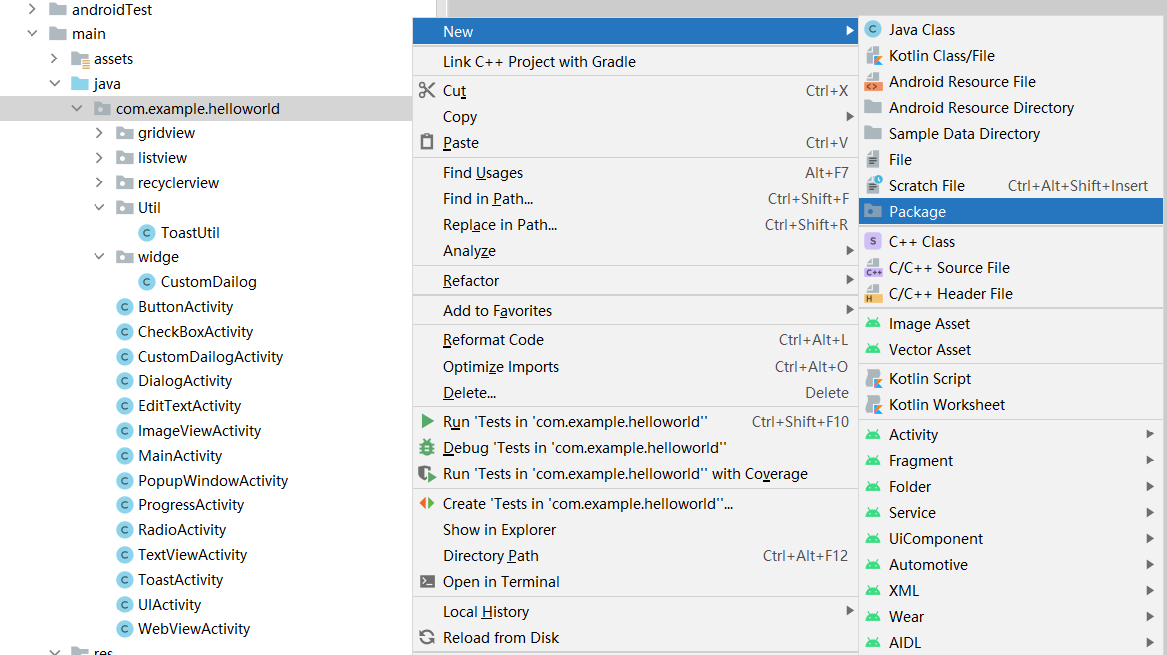Click the Reload from Disk icon
Viewport: 1167px width, 655px height.
coord(427,638)
